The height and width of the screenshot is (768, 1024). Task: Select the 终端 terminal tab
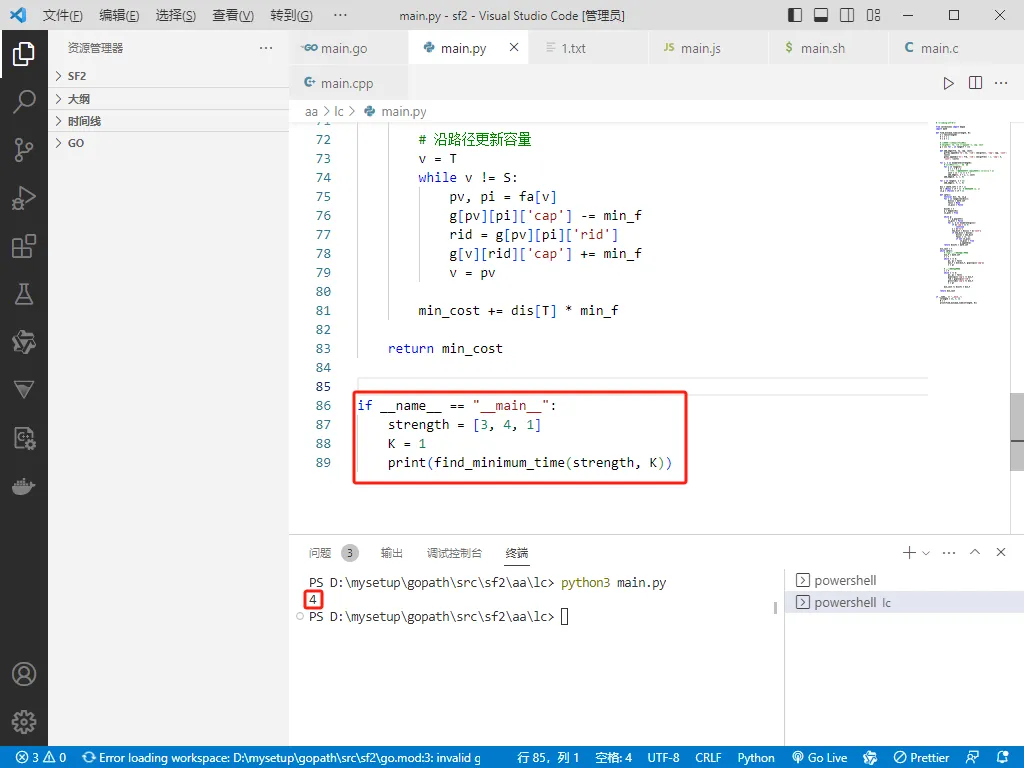pos(517,553)
